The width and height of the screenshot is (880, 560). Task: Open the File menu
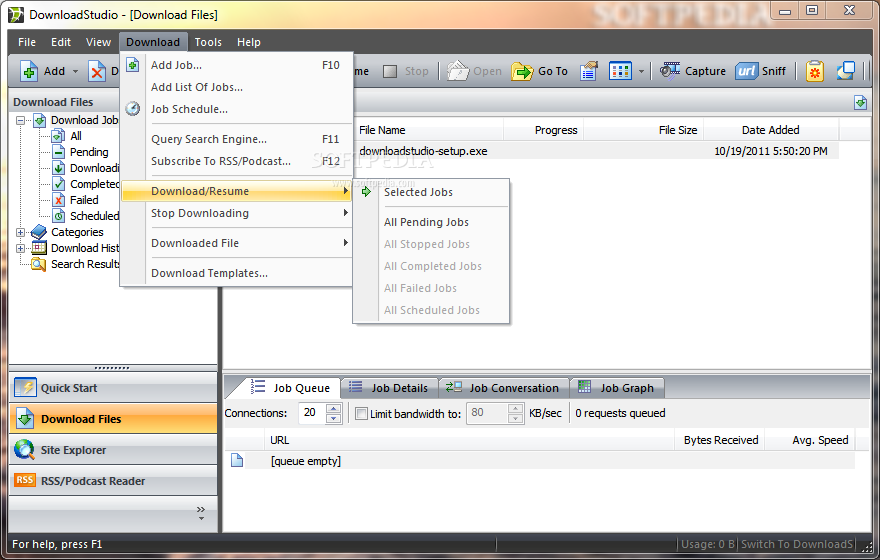pos(26,42)
